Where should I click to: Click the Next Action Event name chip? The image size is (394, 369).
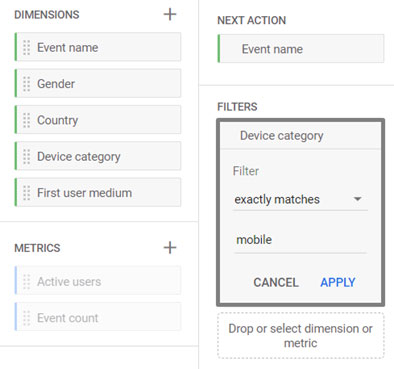tap(301, 49)
